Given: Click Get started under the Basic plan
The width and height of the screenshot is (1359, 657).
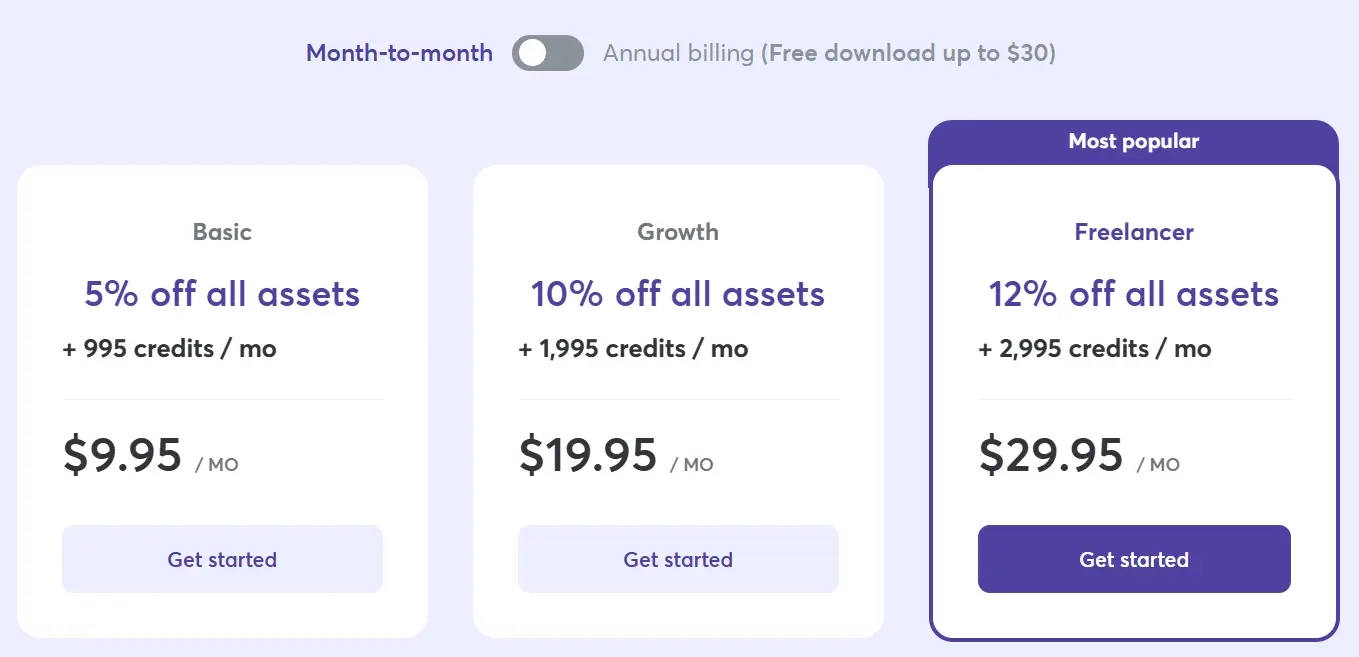Looking at the screenshot, I should (222, 559).
